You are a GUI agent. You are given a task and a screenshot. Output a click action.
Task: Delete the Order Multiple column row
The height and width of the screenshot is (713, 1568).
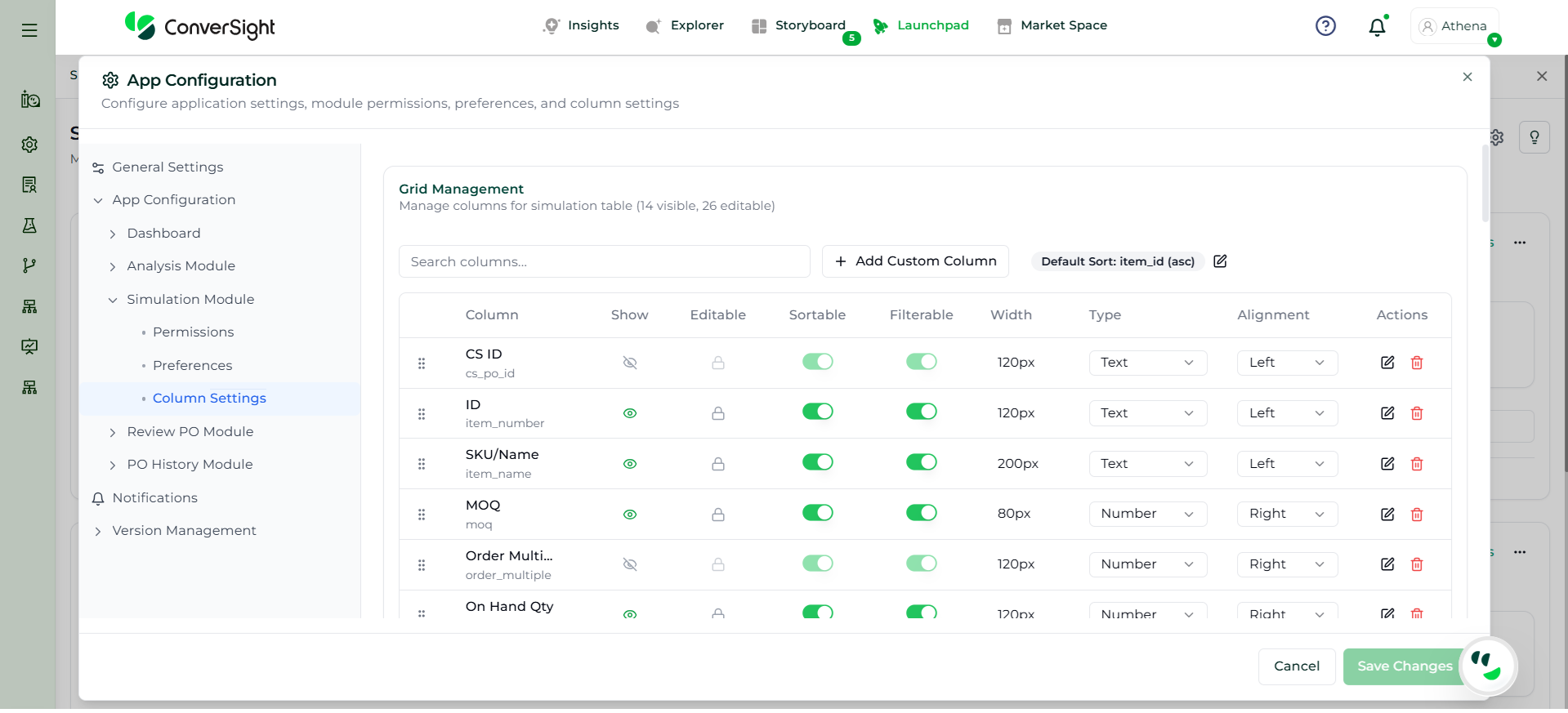1417,564
